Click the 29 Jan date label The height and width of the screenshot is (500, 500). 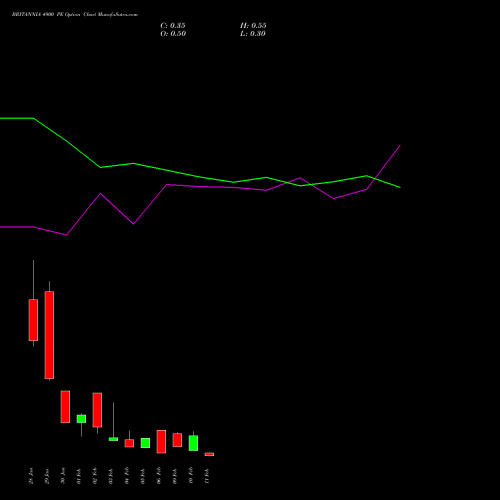[47, 476]
